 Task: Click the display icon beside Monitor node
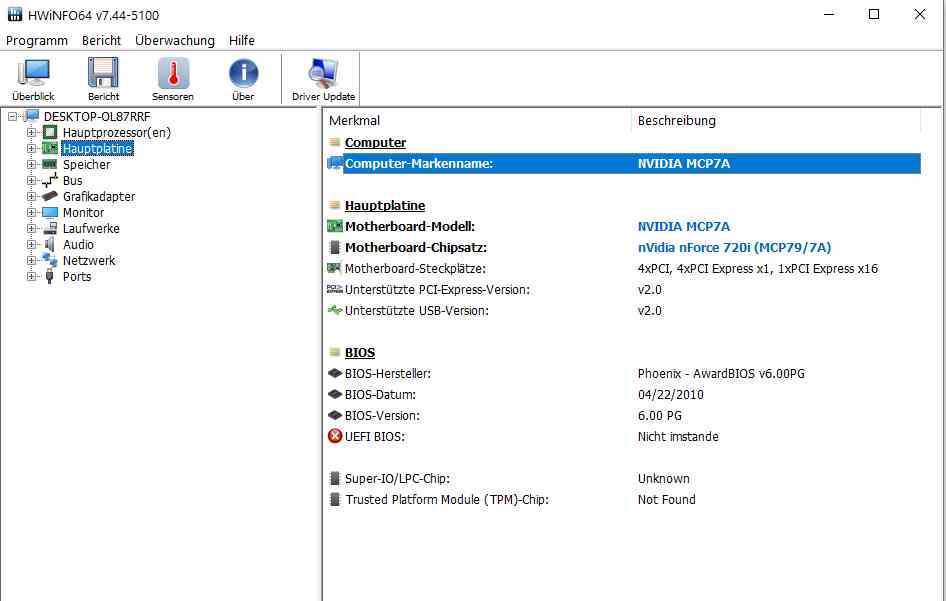(50, 212)
